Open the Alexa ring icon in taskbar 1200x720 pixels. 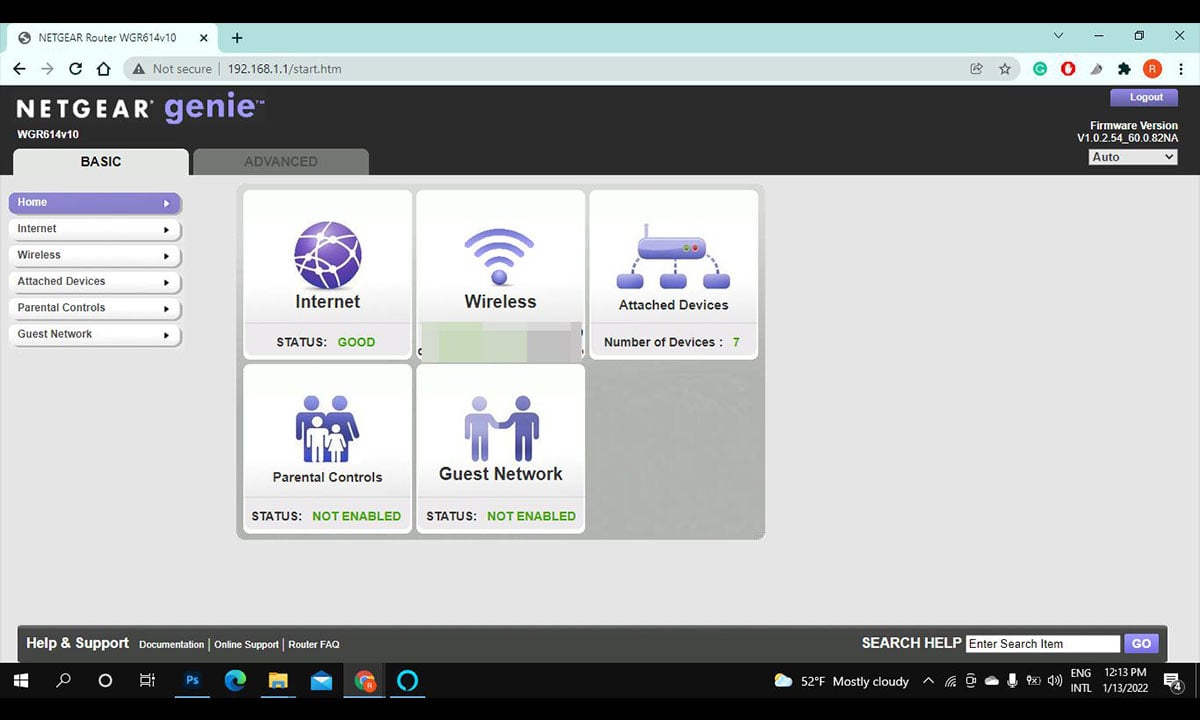click(x=407, y=681)
